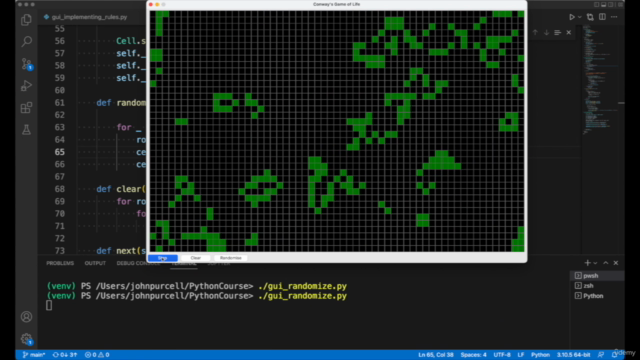Click 'def clear(' on line 68

pos(121,189)
